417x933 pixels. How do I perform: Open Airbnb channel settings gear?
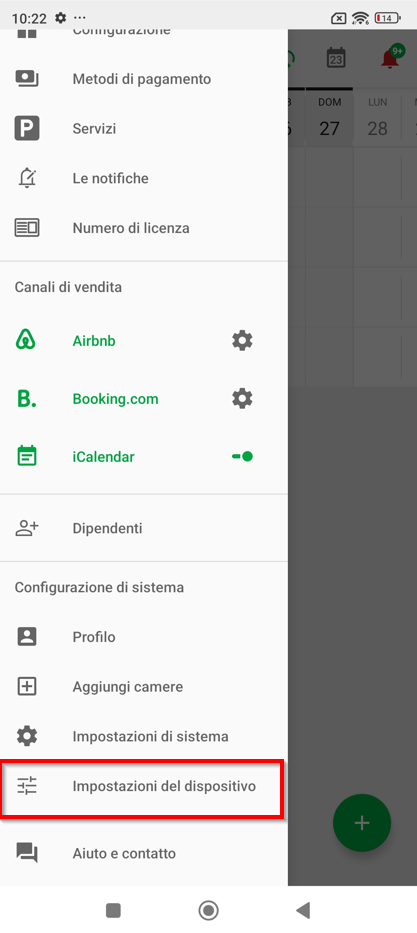click(x=242, y=341)
